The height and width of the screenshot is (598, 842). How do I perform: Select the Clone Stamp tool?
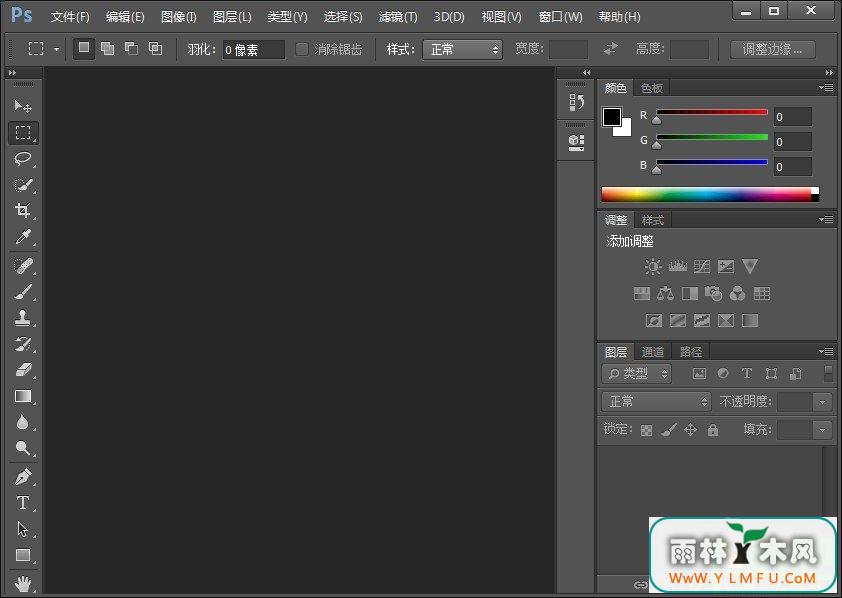click(23, 318)
